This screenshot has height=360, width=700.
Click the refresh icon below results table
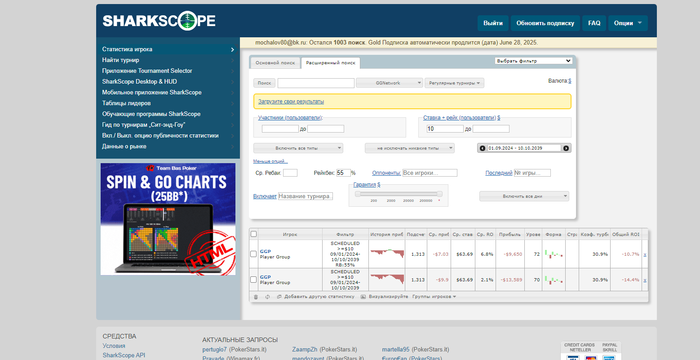click(267, 297)
